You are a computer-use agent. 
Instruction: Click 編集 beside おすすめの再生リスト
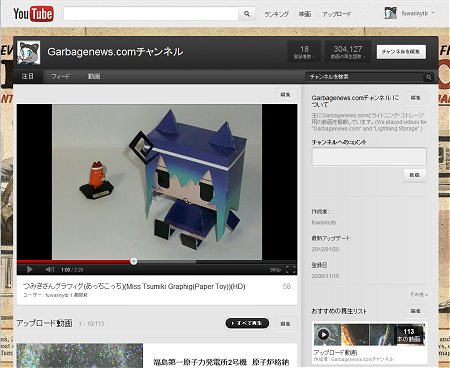415,311
